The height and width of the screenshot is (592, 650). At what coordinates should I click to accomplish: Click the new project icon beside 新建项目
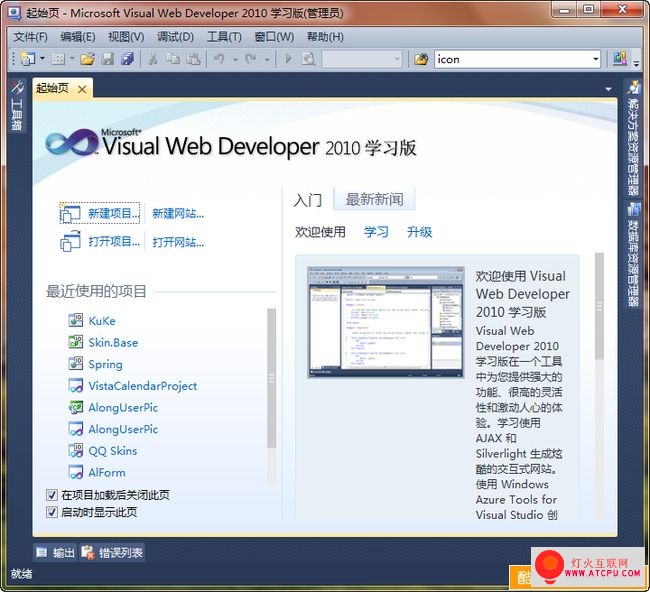tap(70, 214)
